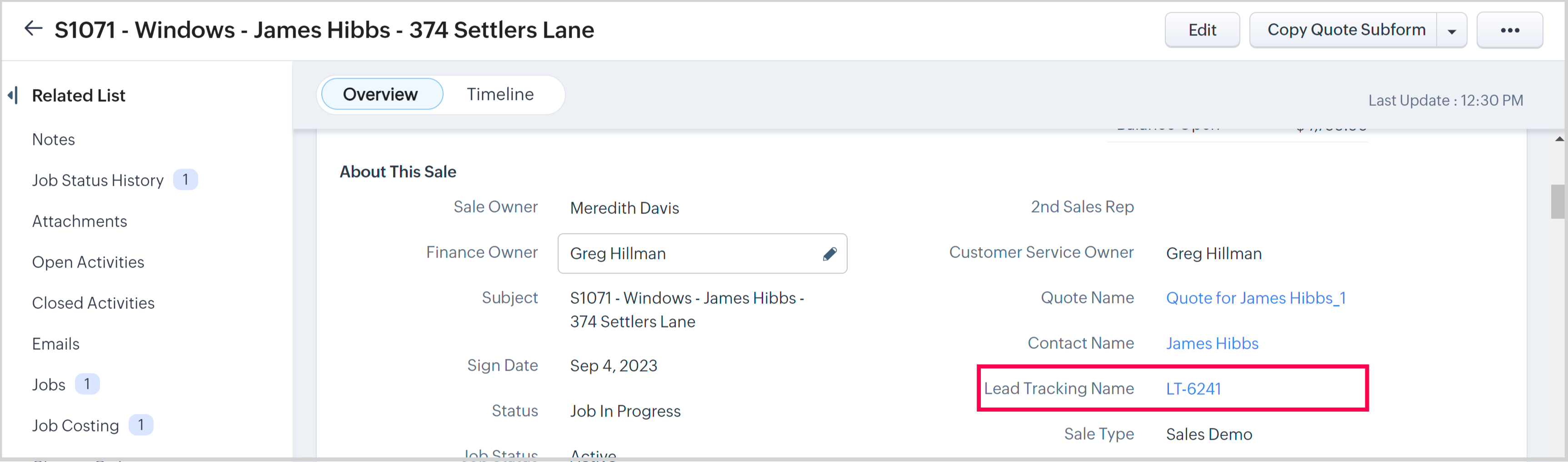
Task: Open the James Hibbs contact link
Action: pos(1211,343)
